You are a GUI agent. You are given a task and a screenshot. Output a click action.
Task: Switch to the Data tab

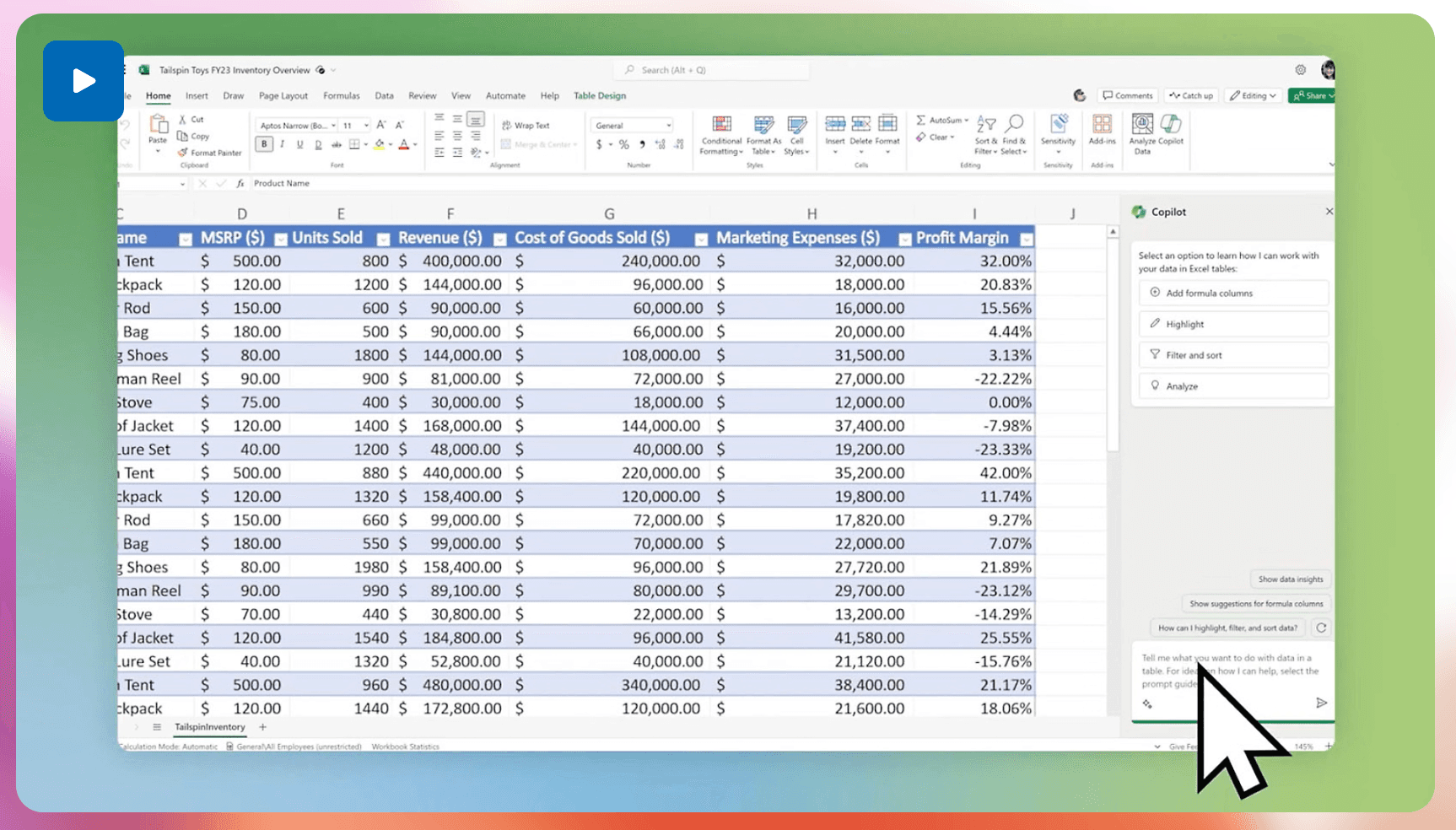coord(384,96)
